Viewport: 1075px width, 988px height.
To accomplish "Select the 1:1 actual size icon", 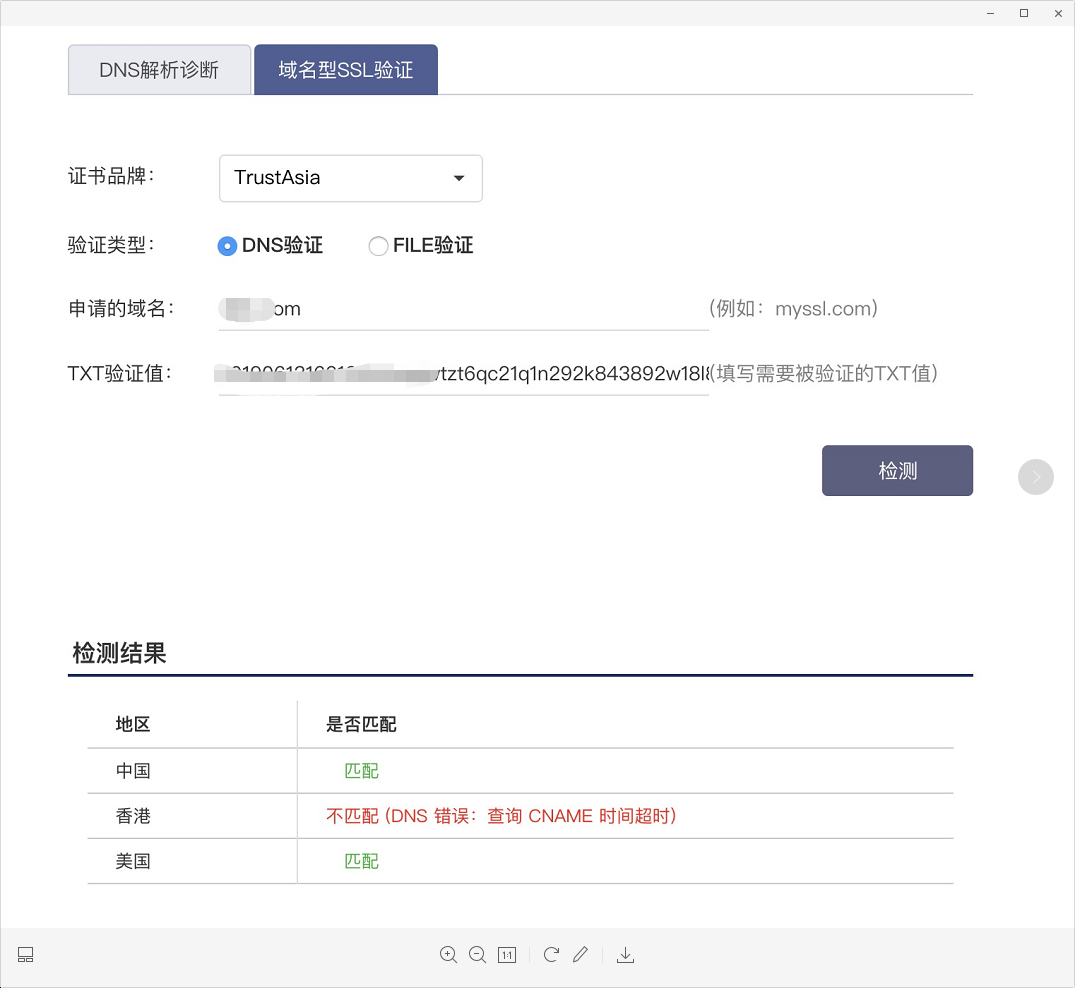I will point(507,954).
